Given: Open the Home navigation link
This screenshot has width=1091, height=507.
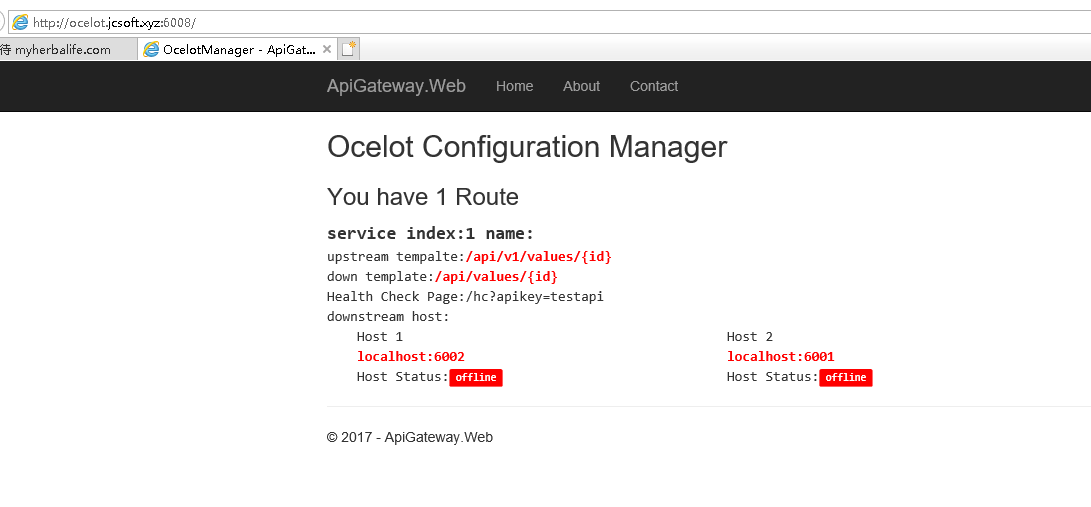Looking at the screenshot, I should [x=514, y=86].
